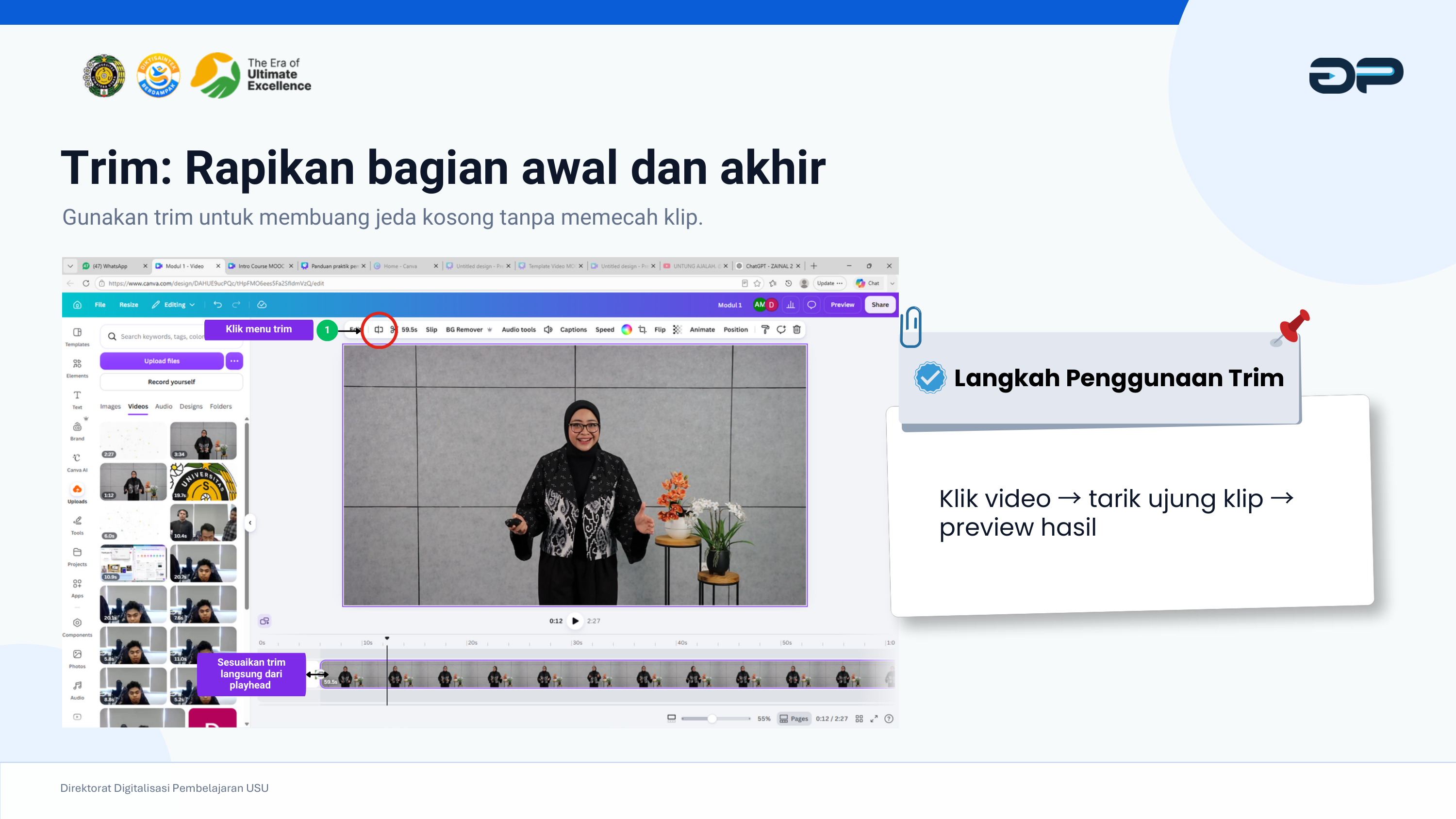Switch to the Images tab

(110, 407)
